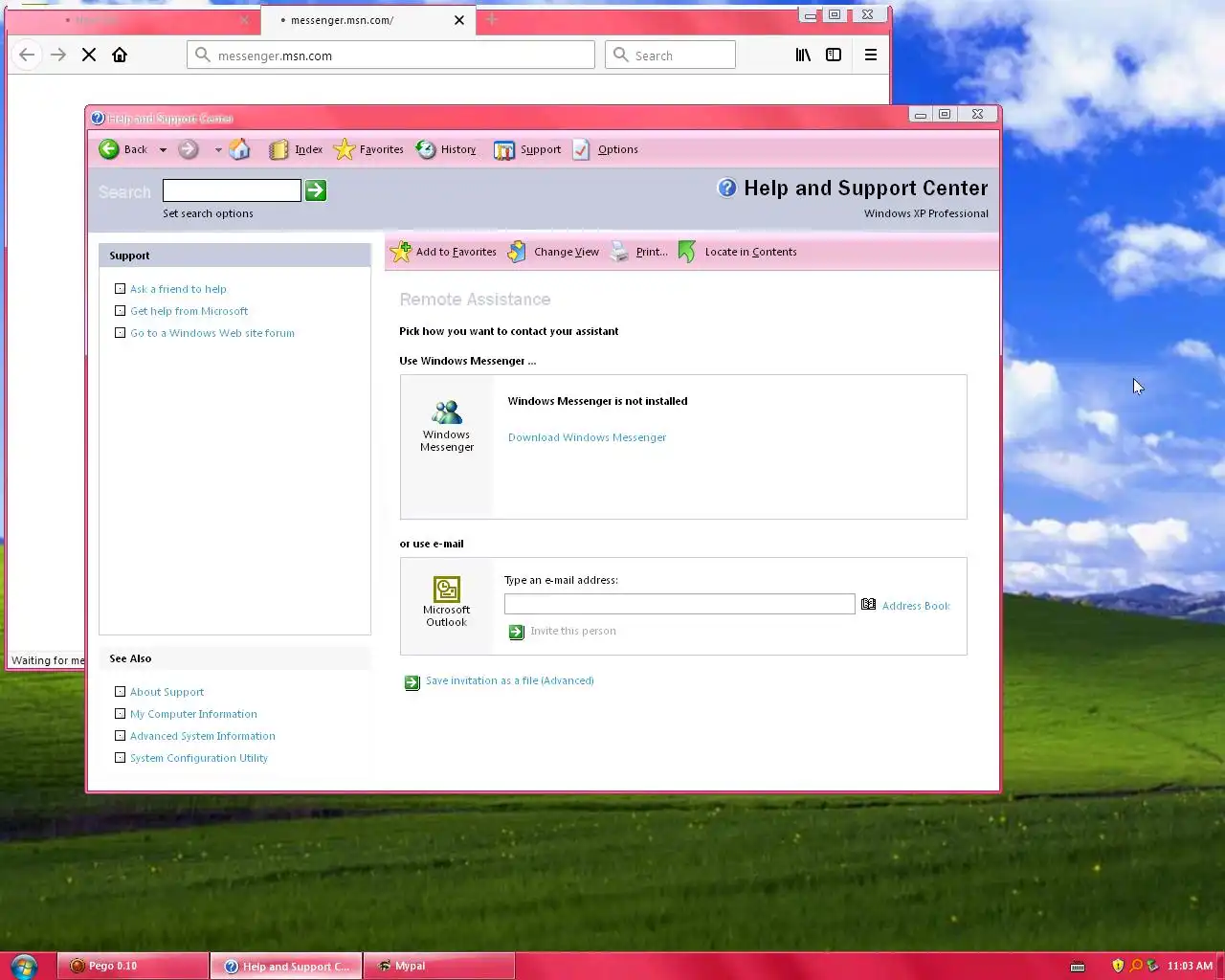Close the messenger.msn.com tab
1225x980 pixels.
459,19
